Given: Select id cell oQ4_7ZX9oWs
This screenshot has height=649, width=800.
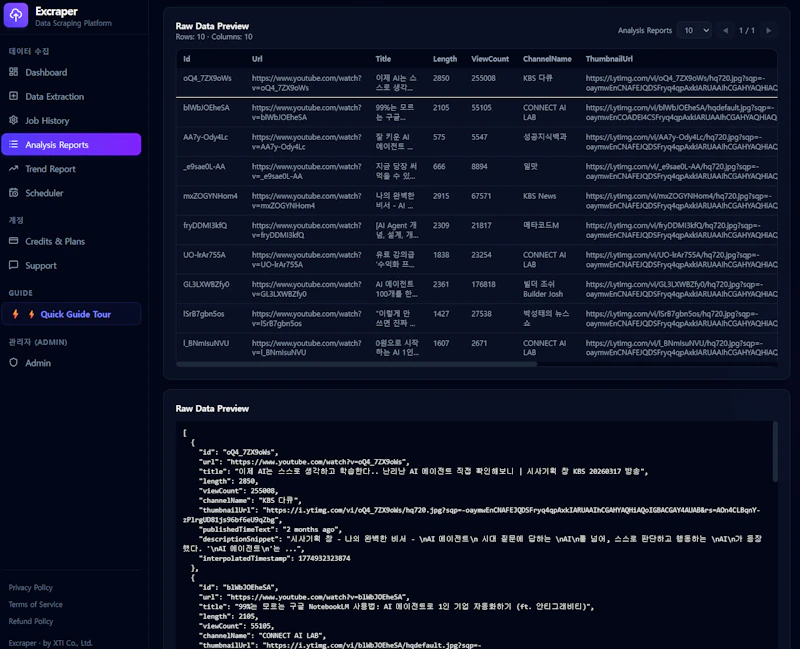Looking at the screenshot, I should click(x=207, y=78).
